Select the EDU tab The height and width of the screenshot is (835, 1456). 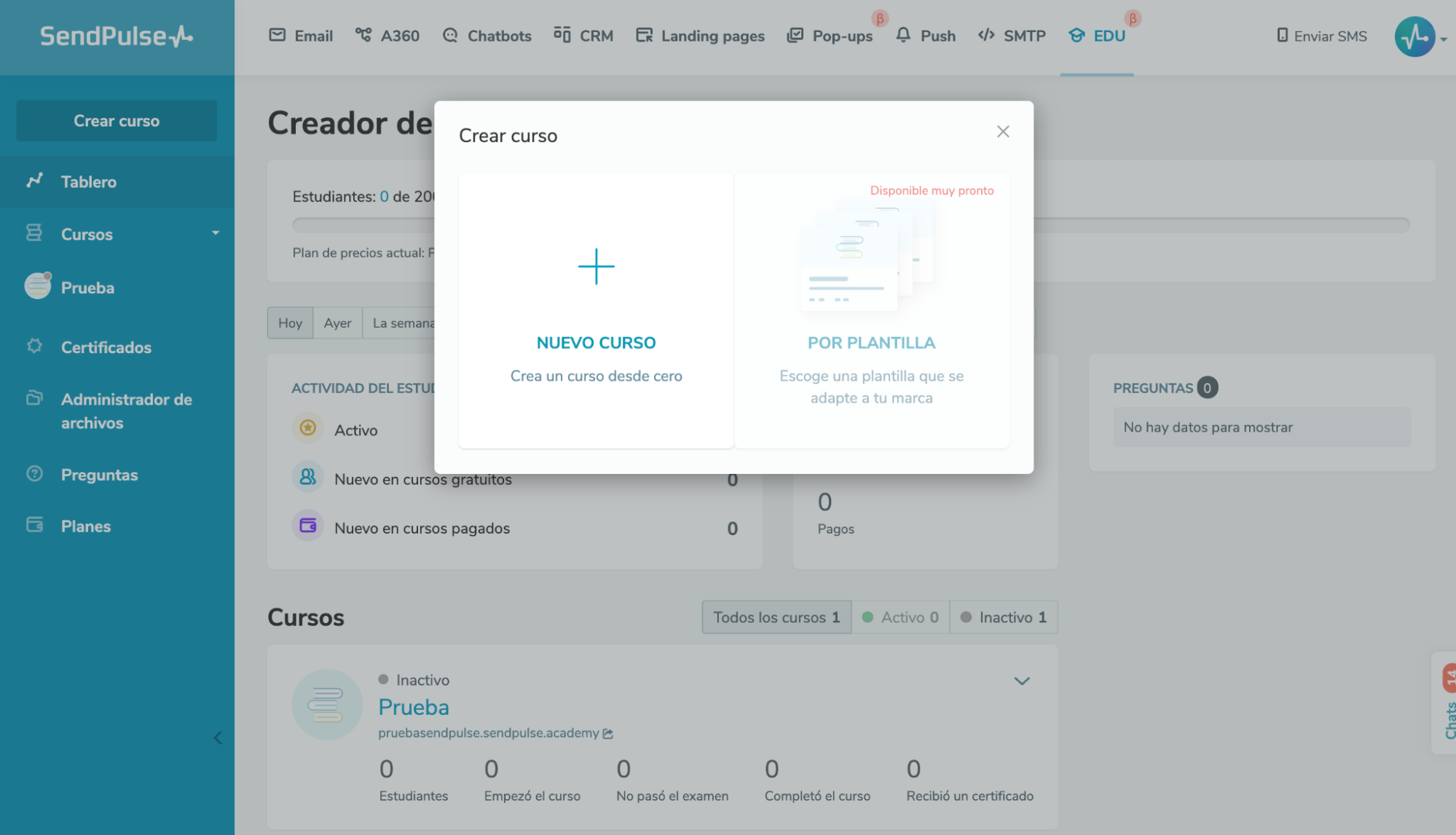[x=1097, y=36]
